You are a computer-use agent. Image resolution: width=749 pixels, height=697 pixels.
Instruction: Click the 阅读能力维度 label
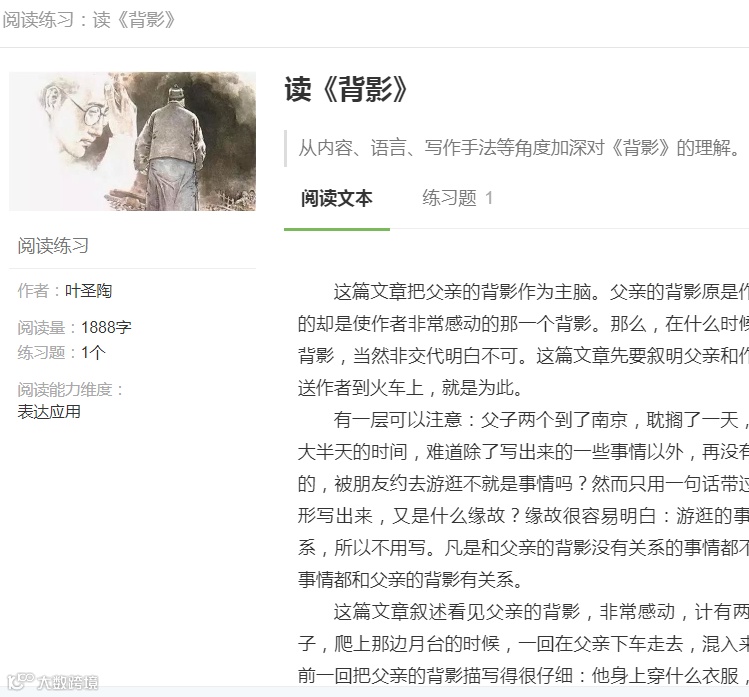click(70, 389)
